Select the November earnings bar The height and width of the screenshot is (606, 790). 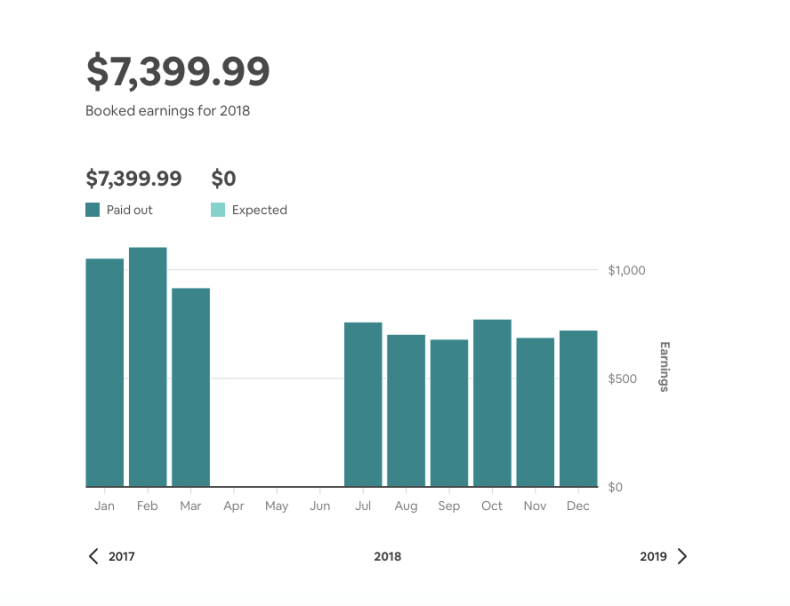pyautogui.click(x=535, y=412)
